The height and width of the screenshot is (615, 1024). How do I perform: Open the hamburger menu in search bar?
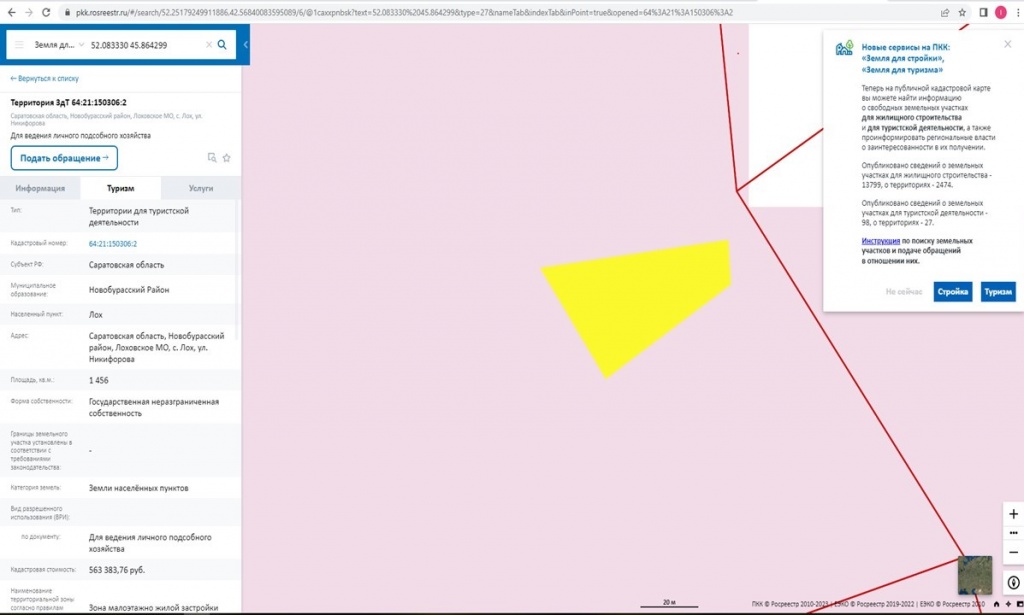tap(19, 45)
